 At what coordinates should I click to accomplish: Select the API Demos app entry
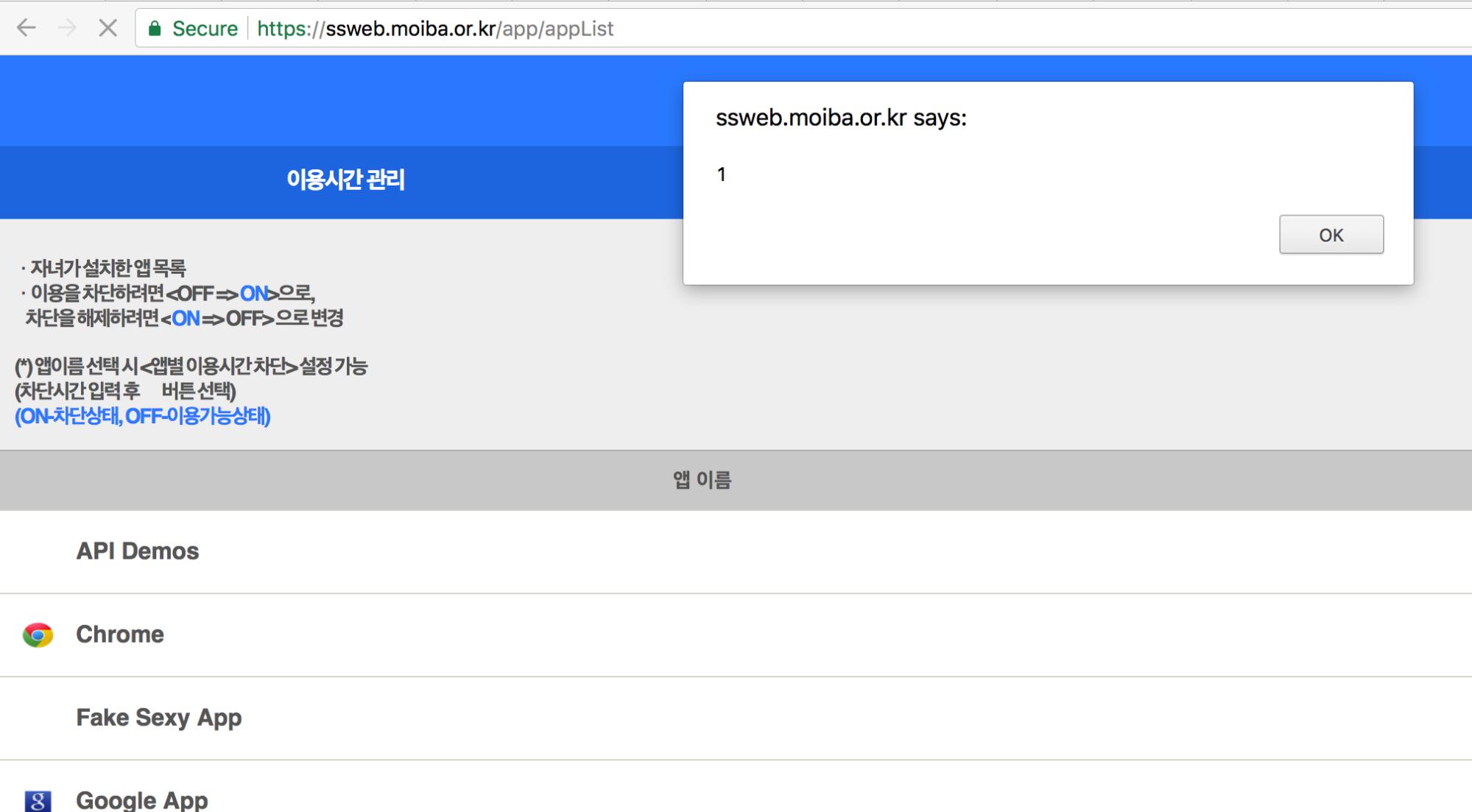point(138,551)
